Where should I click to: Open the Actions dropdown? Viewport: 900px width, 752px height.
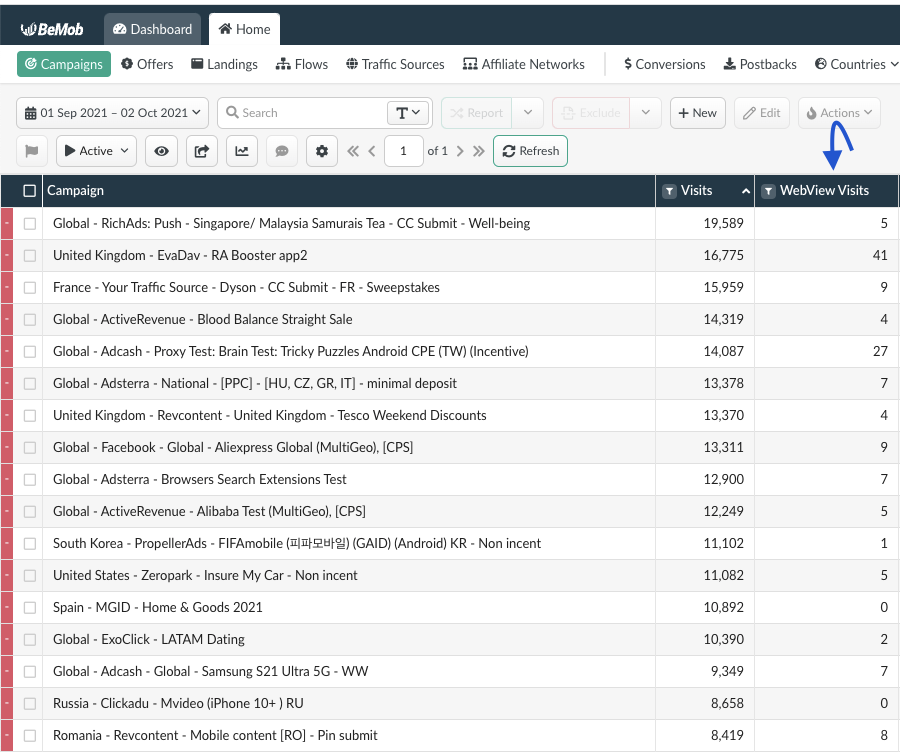pos(839,113)
